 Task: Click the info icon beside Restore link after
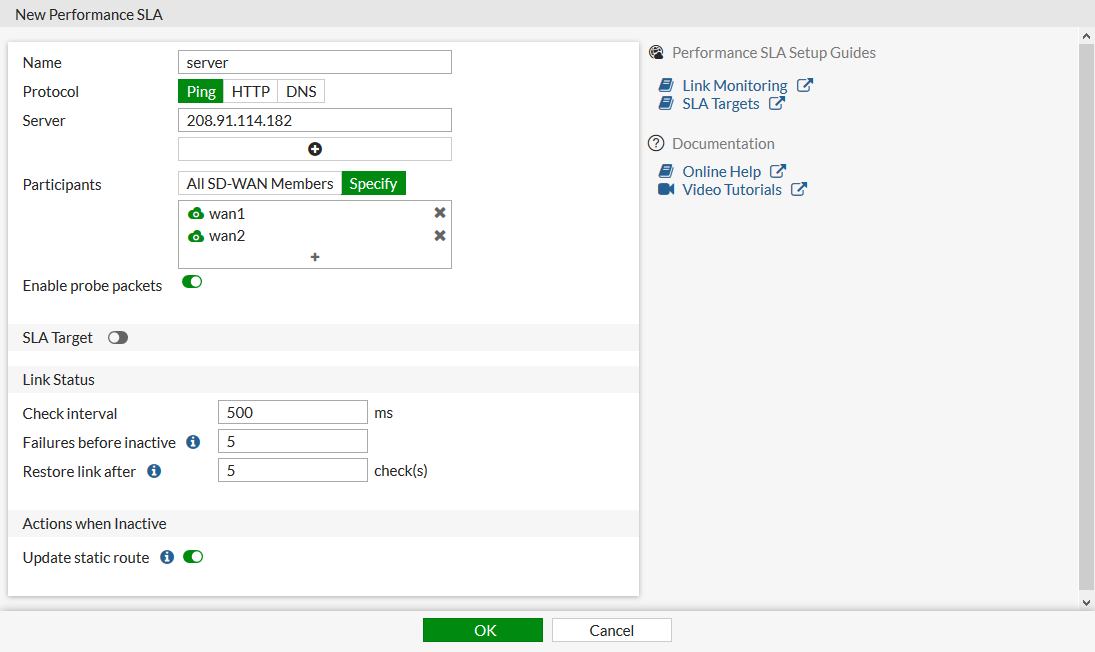tap(153, 470)
